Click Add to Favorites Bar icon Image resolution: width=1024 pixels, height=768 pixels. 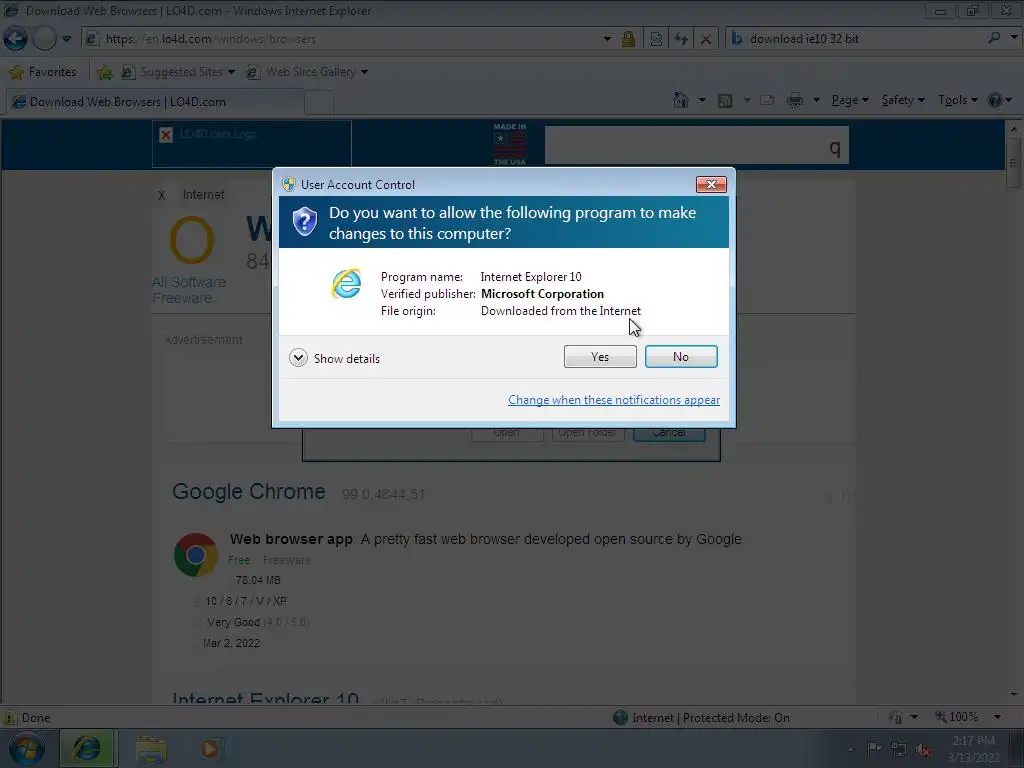[104, 72]
